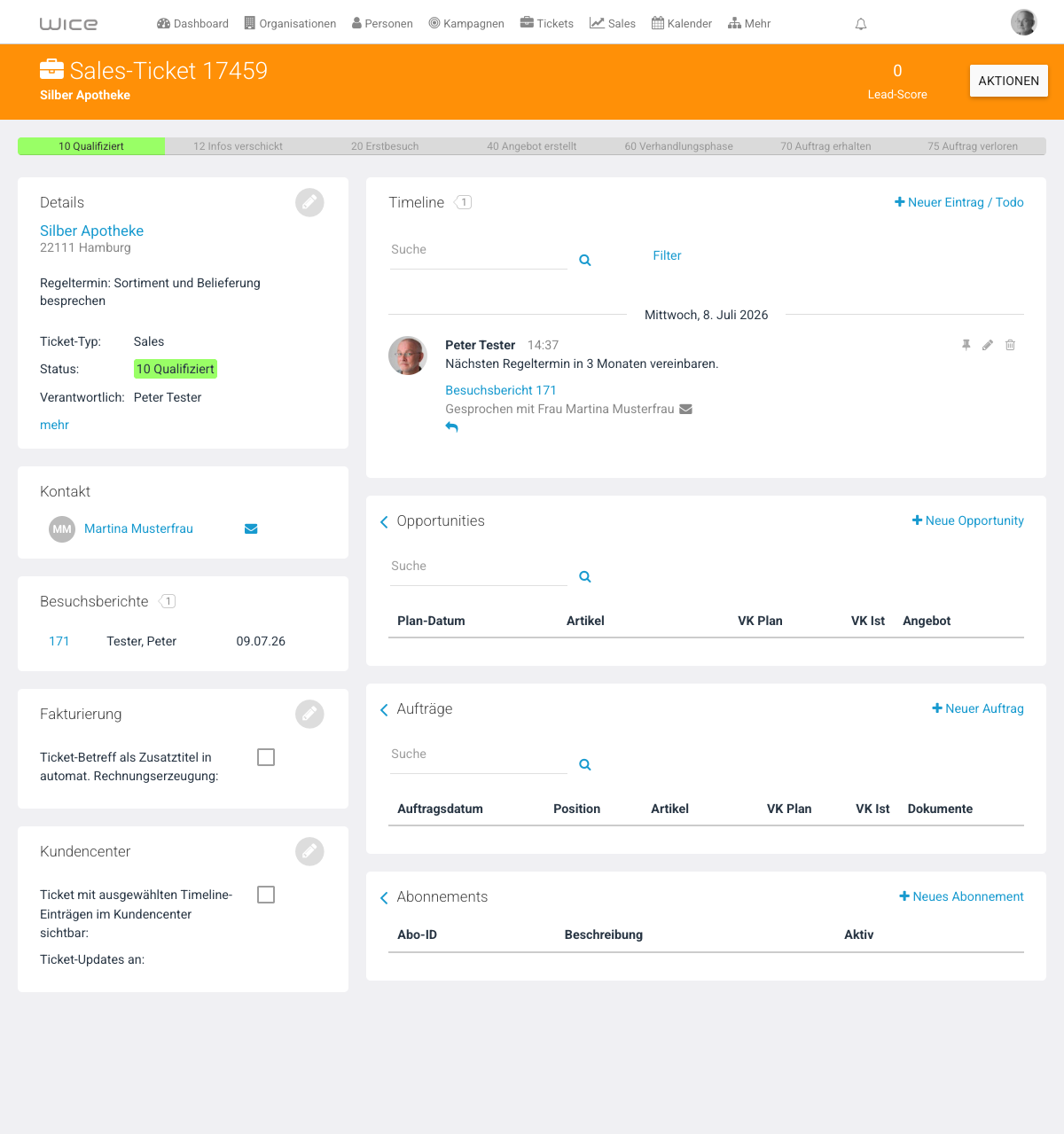This screenshot has width=1064, height=1134.
Task: Collapse the Aufträge section chevron
Action: [x=384, y=710]
